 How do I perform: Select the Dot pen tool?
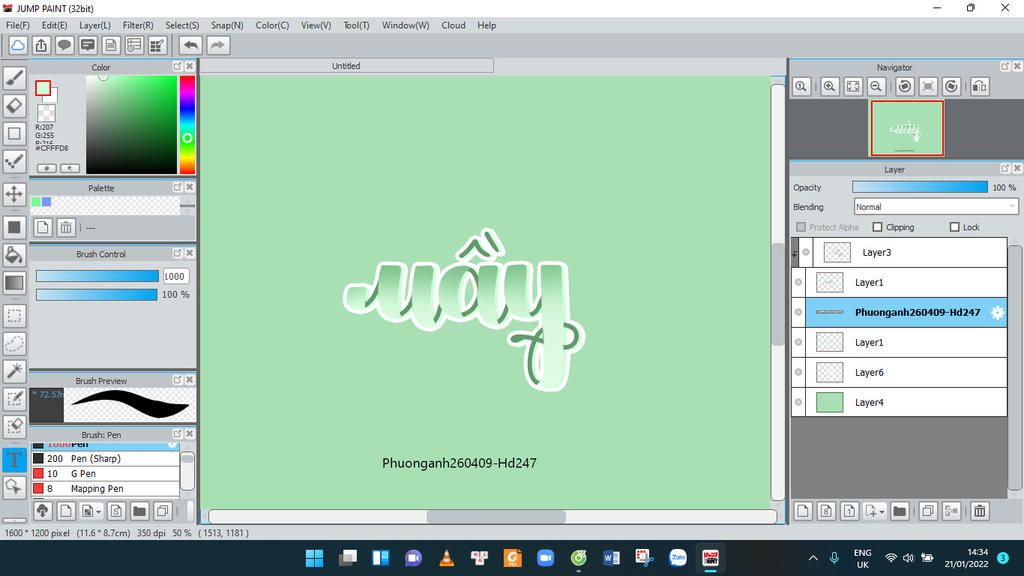14,161
